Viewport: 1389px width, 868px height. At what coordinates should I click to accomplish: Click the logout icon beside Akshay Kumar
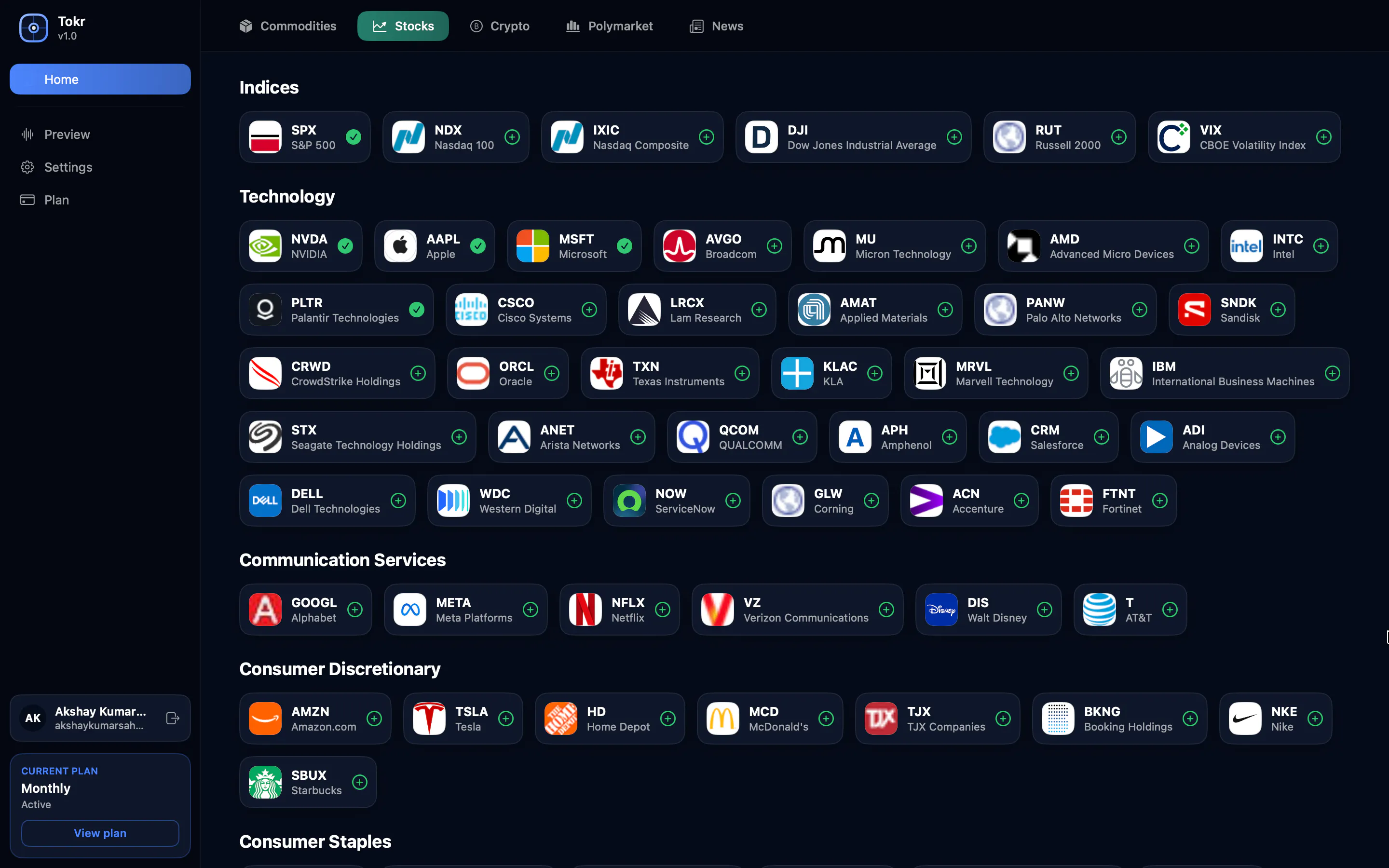pyautogui.click(x=173, y=718)
